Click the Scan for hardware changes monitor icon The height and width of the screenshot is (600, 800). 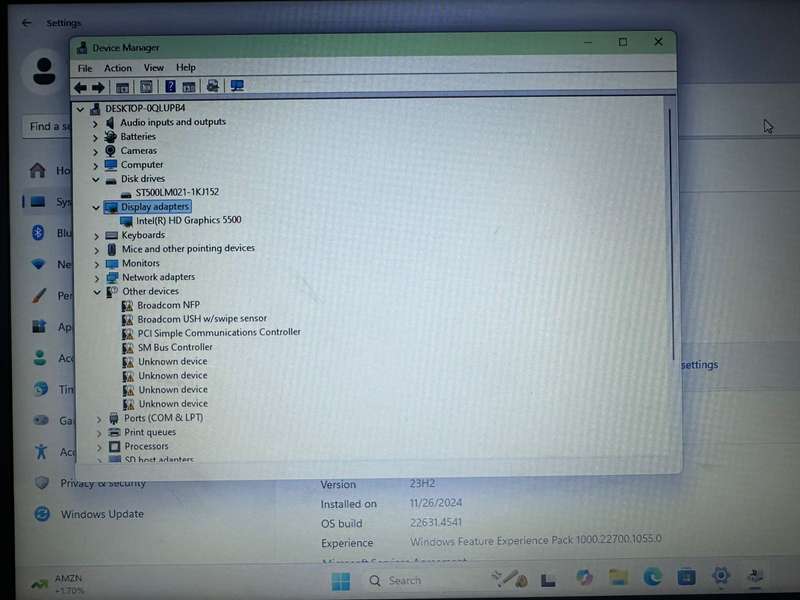pyautogui.click(x=237, y=86)
